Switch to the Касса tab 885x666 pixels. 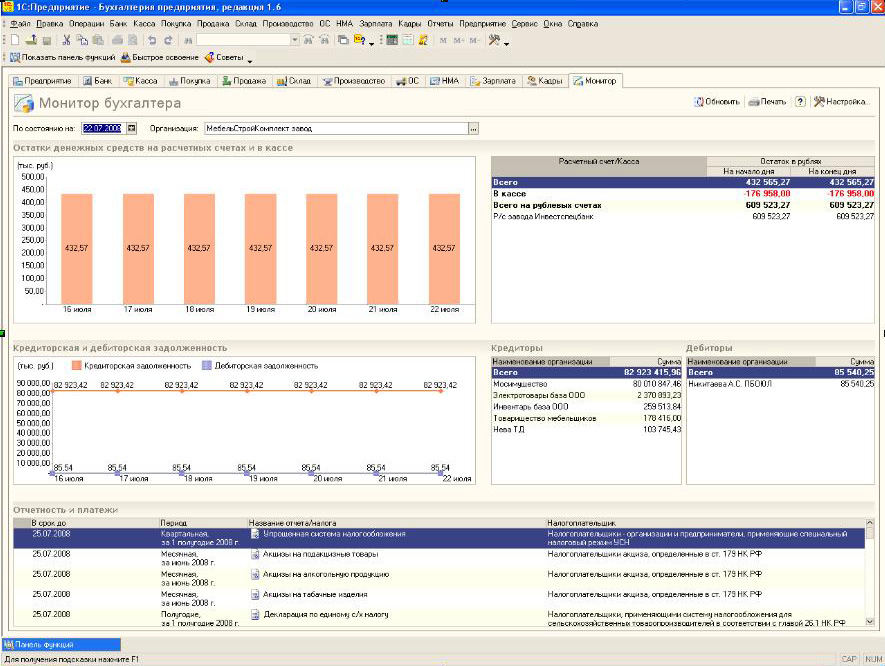pos(141,81)
